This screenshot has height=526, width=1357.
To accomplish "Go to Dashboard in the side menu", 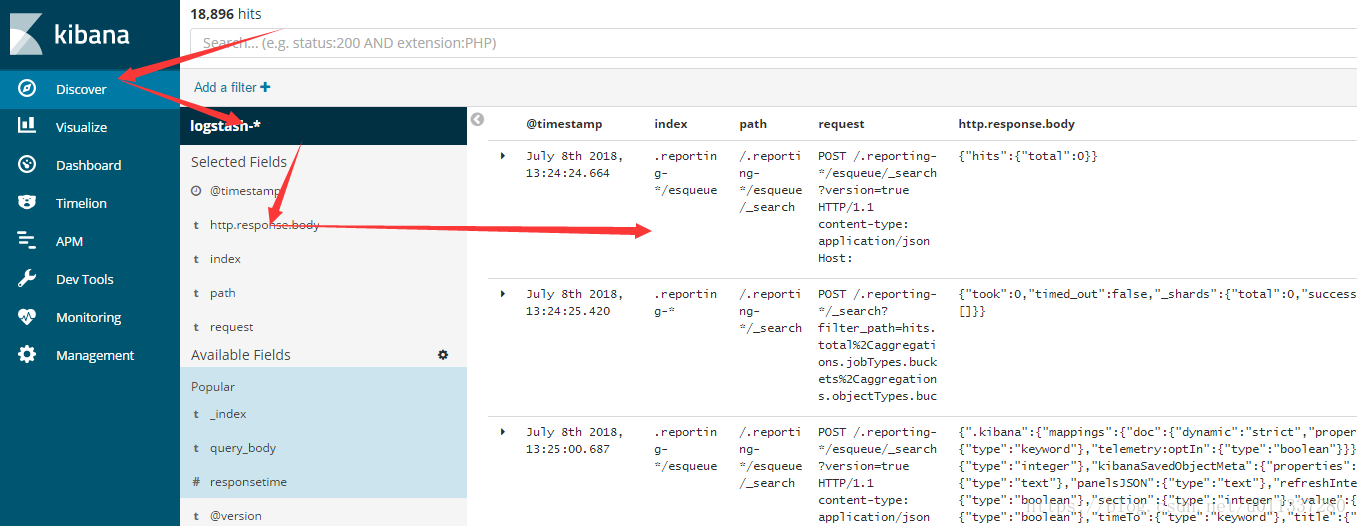I will tap(88, 165).
